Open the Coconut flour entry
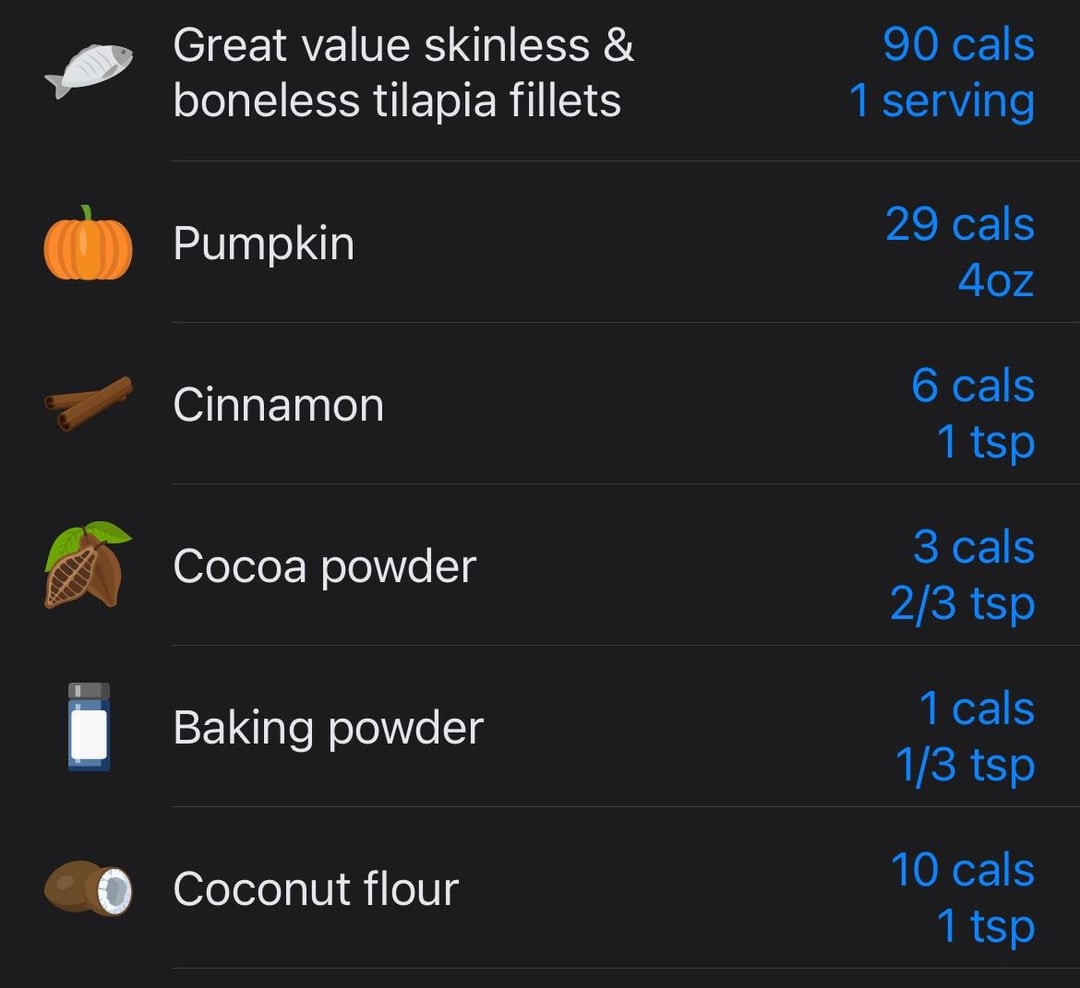This screenshot has height=988, width=1080. click(540, 888)
